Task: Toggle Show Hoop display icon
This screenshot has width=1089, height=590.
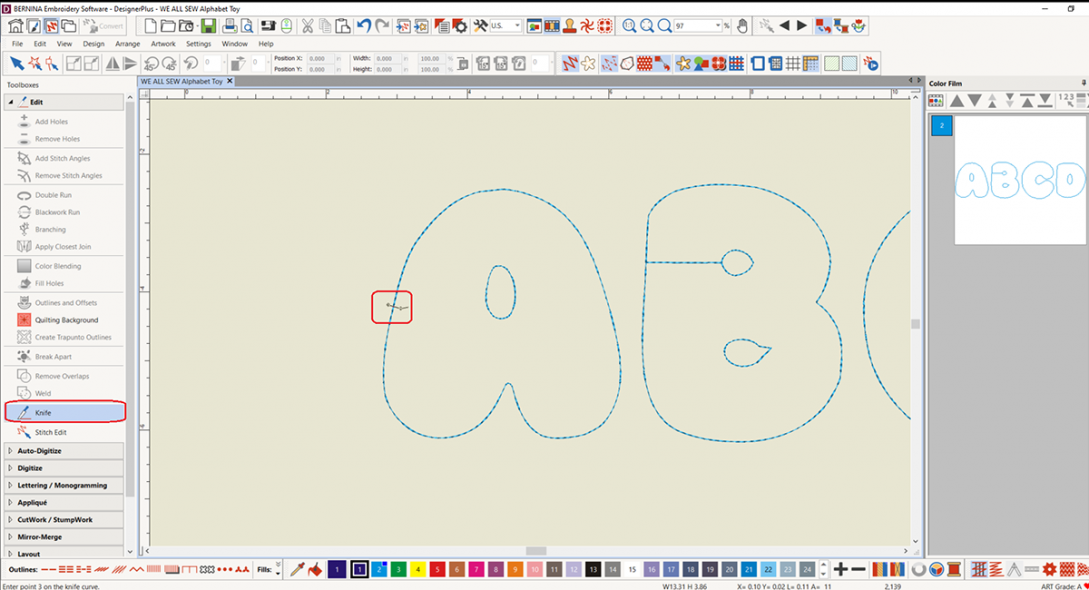Action: pyautogui.click(x=758, y=64)
